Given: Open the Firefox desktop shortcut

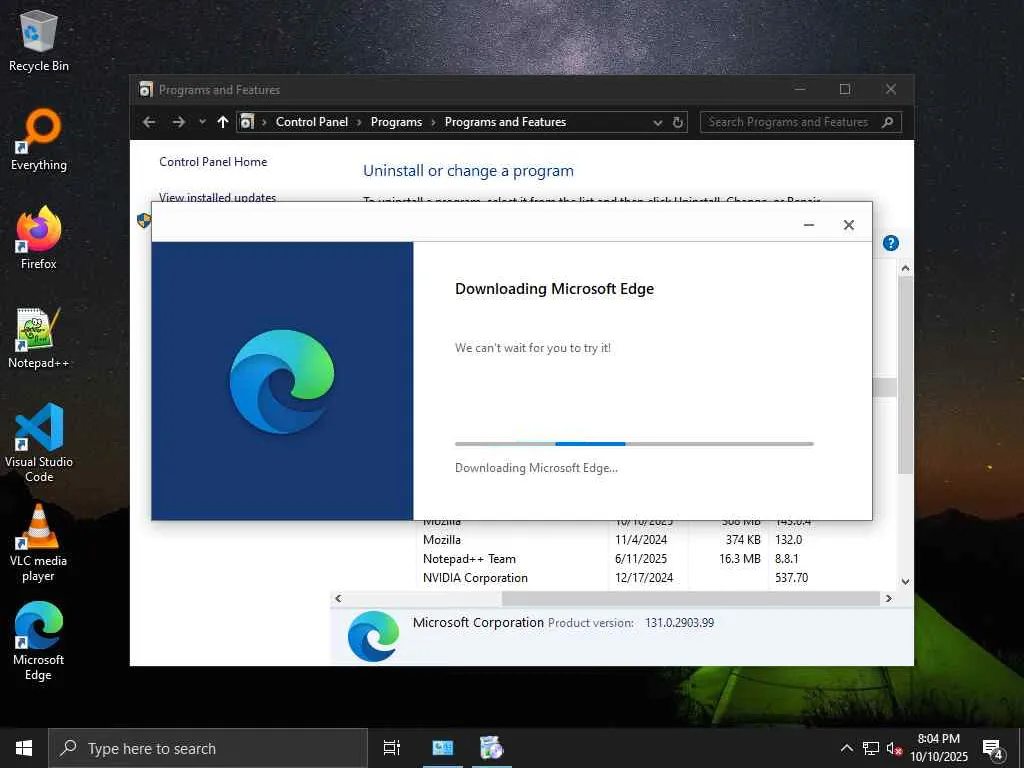Looking at the screenshot, I should tap(39, 238).
